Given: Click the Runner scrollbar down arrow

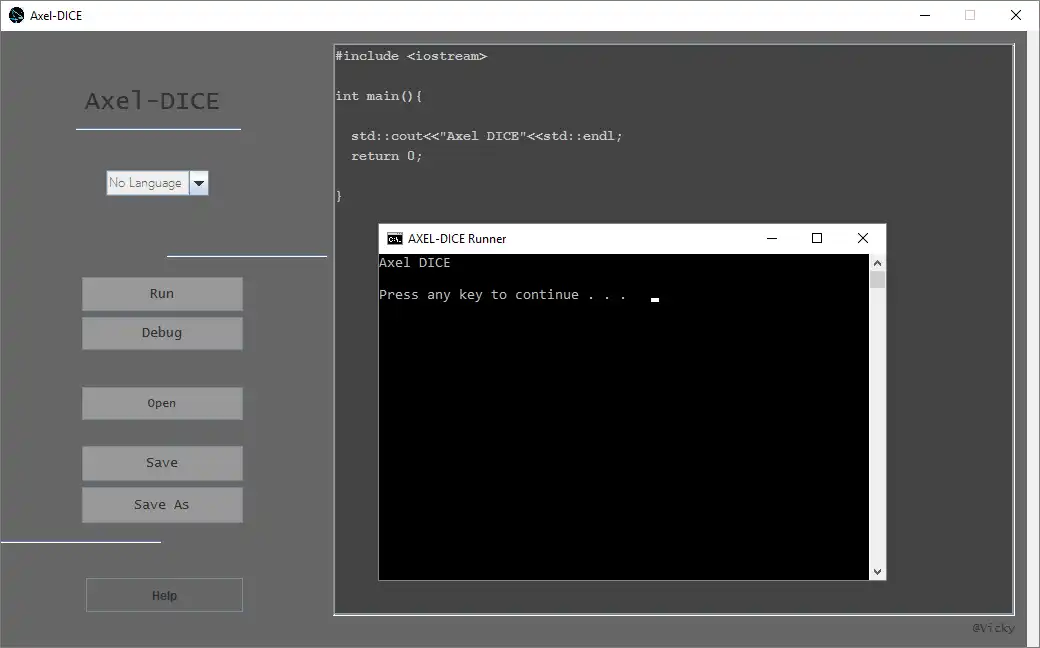Looking at the screenshot, I should tap(878, 572).
